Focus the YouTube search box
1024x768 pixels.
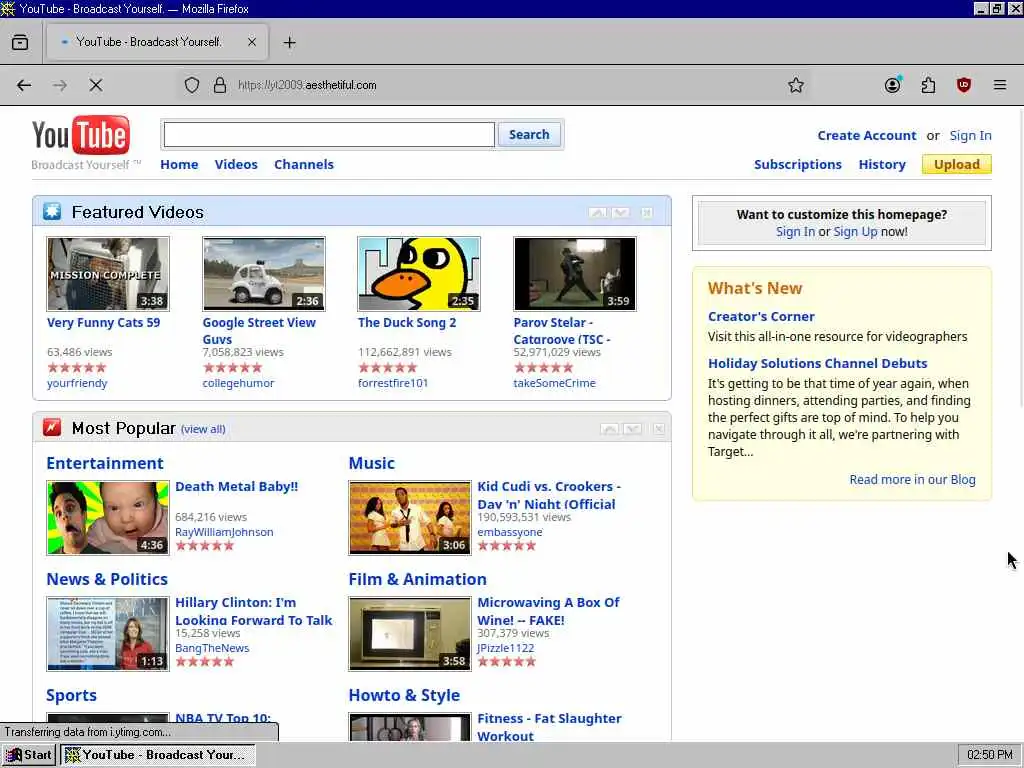click(329, 135)
